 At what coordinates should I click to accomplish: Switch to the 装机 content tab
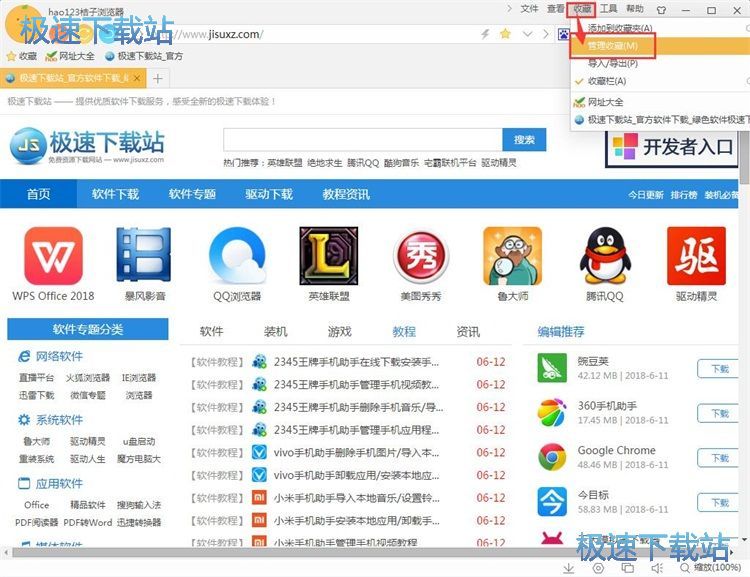click(276, 332)
